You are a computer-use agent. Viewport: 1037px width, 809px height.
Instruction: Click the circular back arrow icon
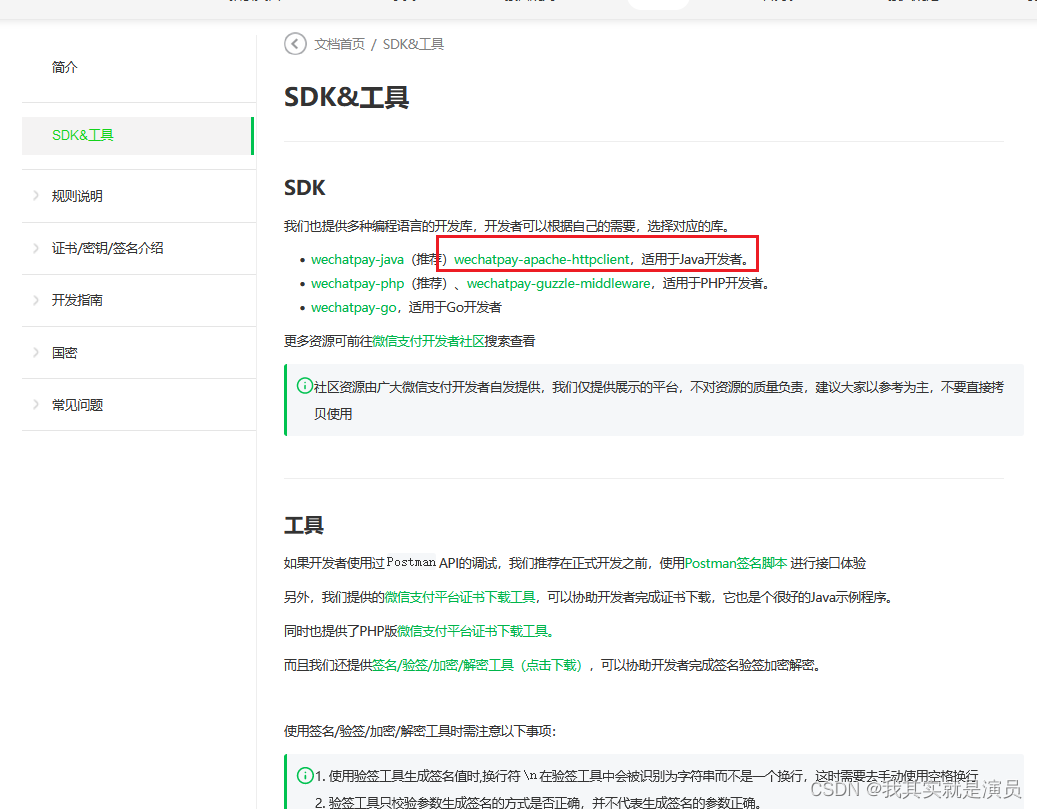[x=295, y=44]
